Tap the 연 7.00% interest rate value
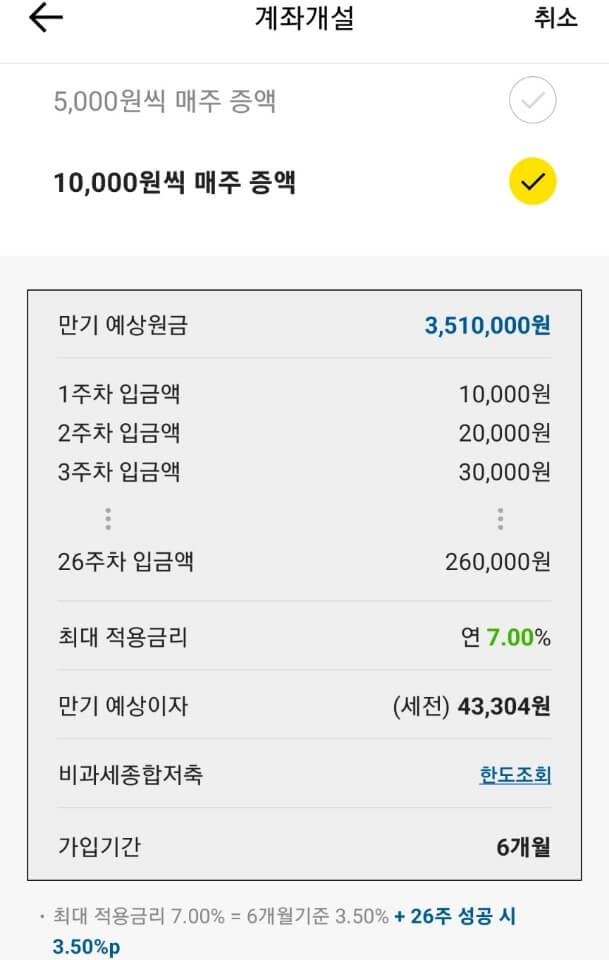This screenshot has width=609, height=960. point(506,637)
